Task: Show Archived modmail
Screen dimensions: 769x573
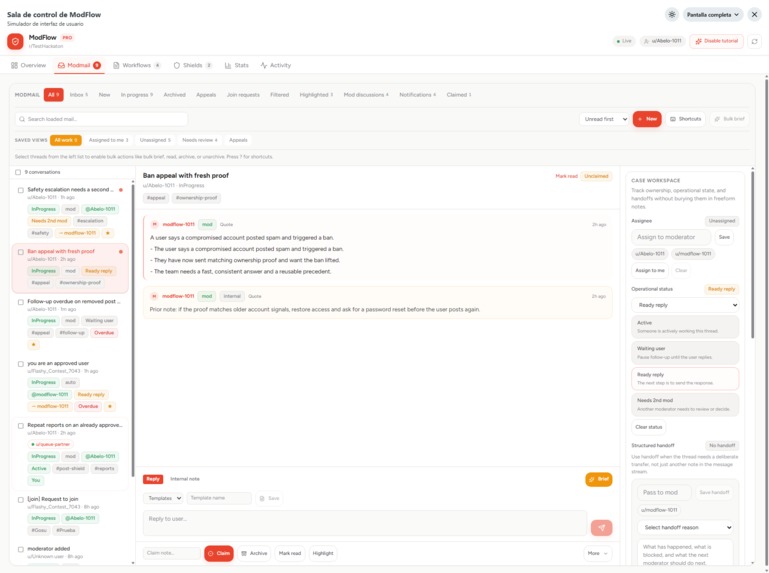Action: [175, 95]
